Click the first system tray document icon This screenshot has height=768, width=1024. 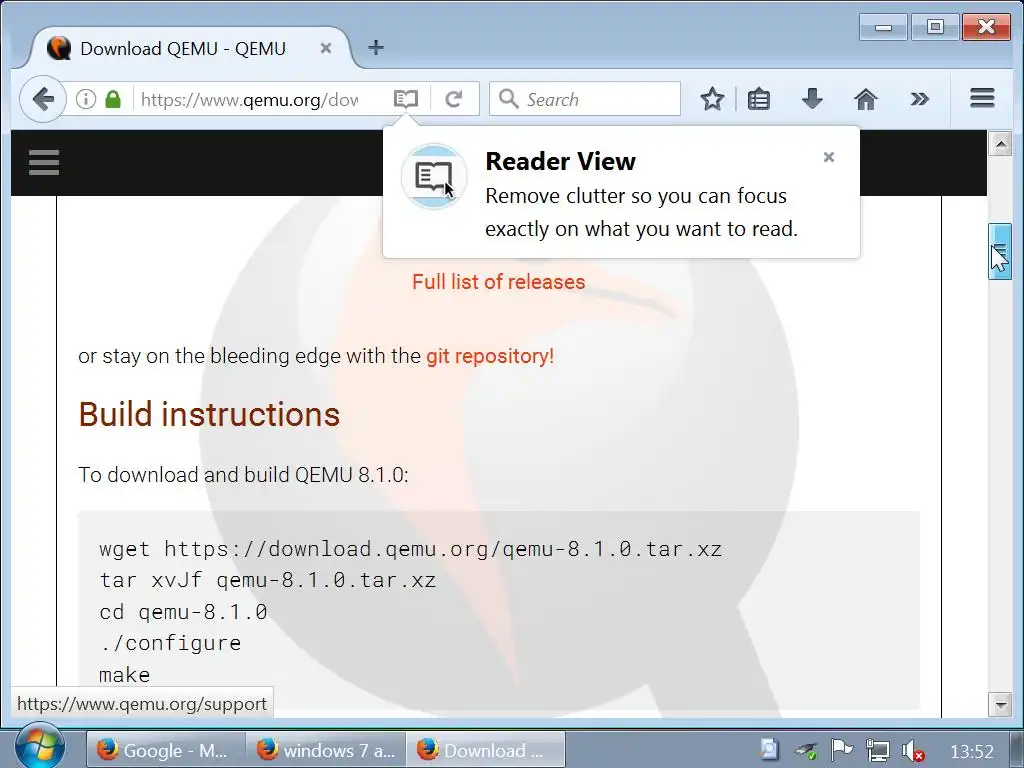(769, 750)
